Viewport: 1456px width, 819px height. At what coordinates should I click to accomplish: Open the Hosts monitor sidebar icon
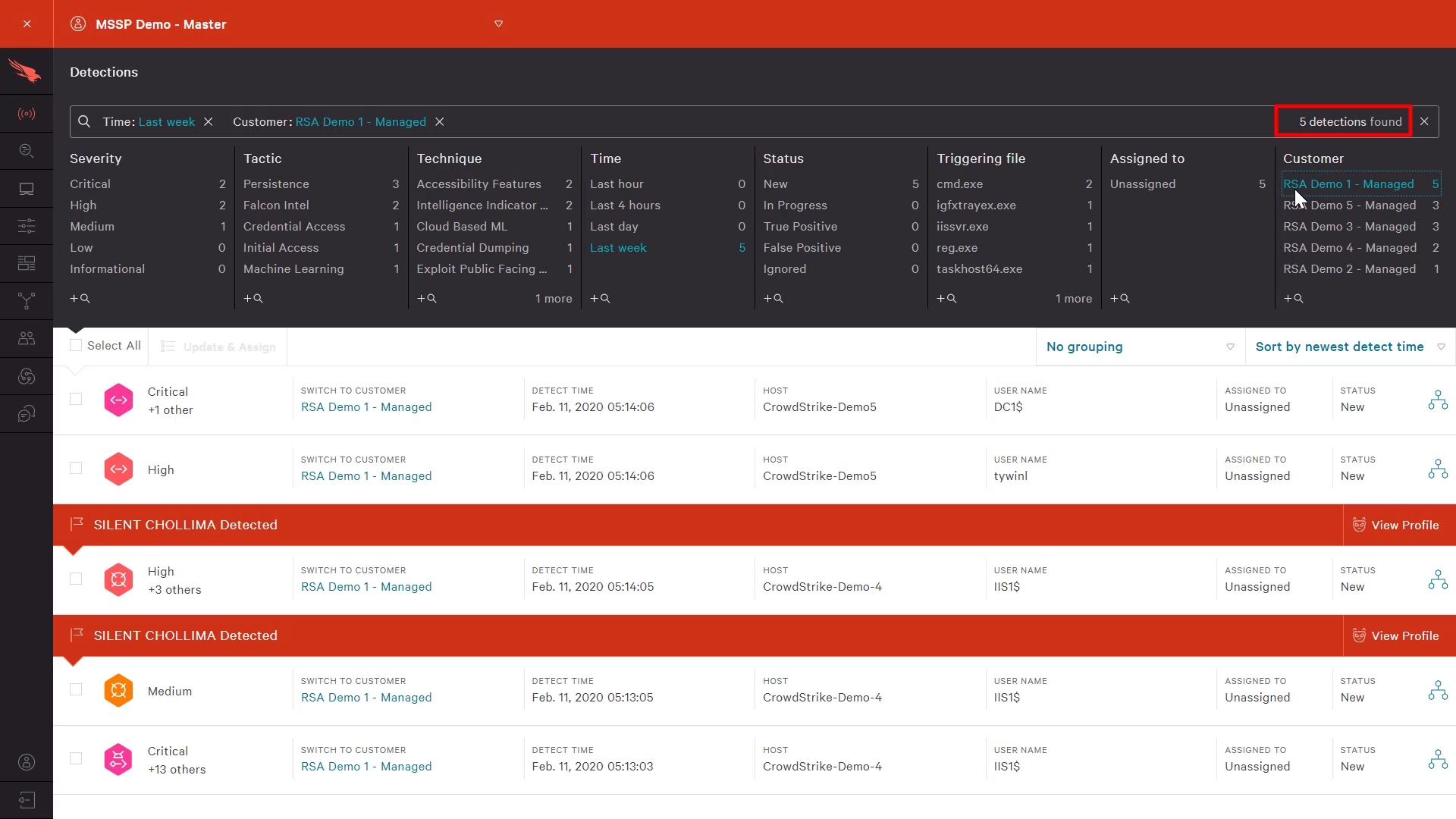[x=27, y=189]
